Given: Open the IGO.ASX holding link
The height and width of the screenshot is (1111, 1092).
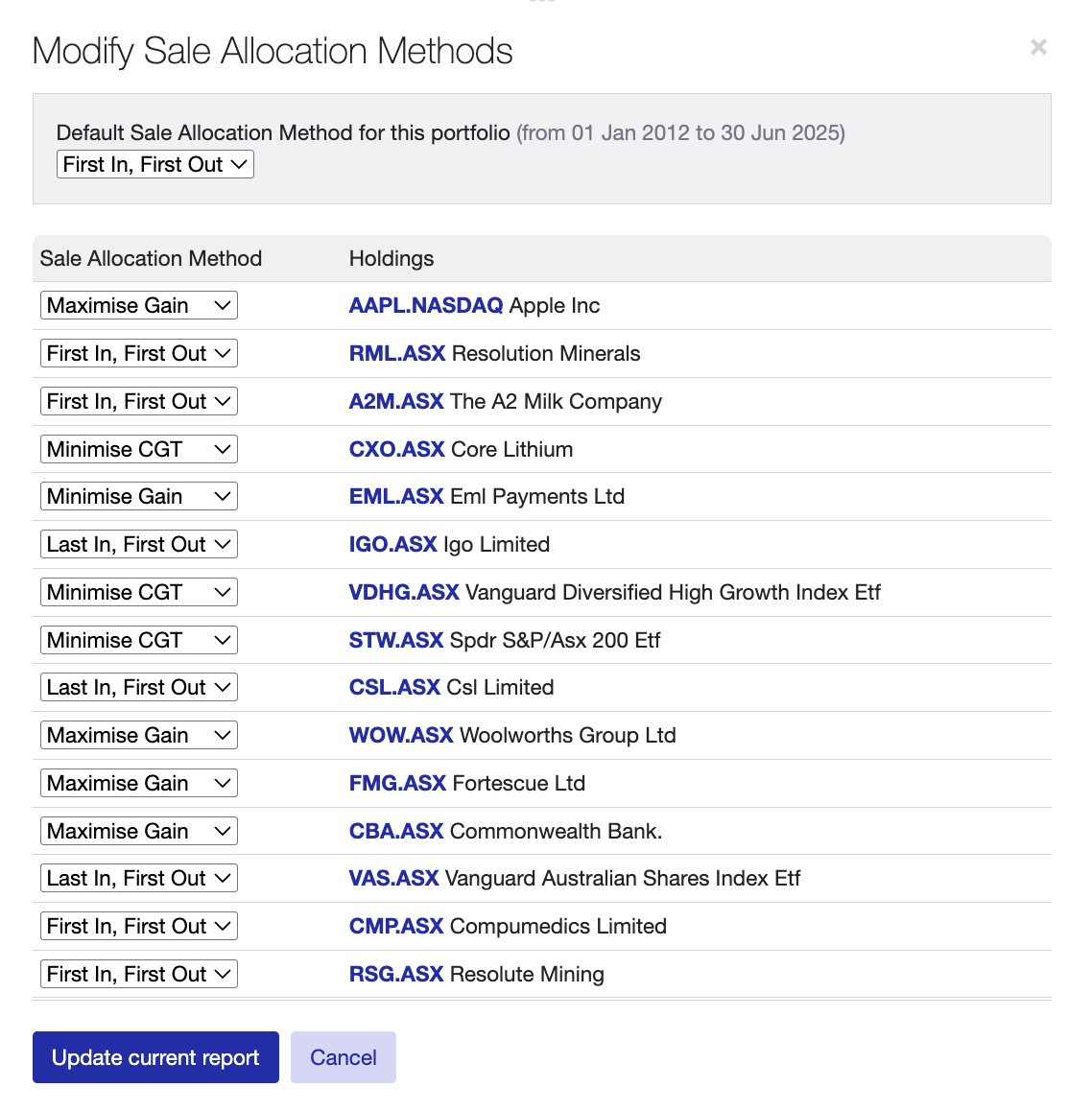Looking at the screenshot, I should pos(392,544).
